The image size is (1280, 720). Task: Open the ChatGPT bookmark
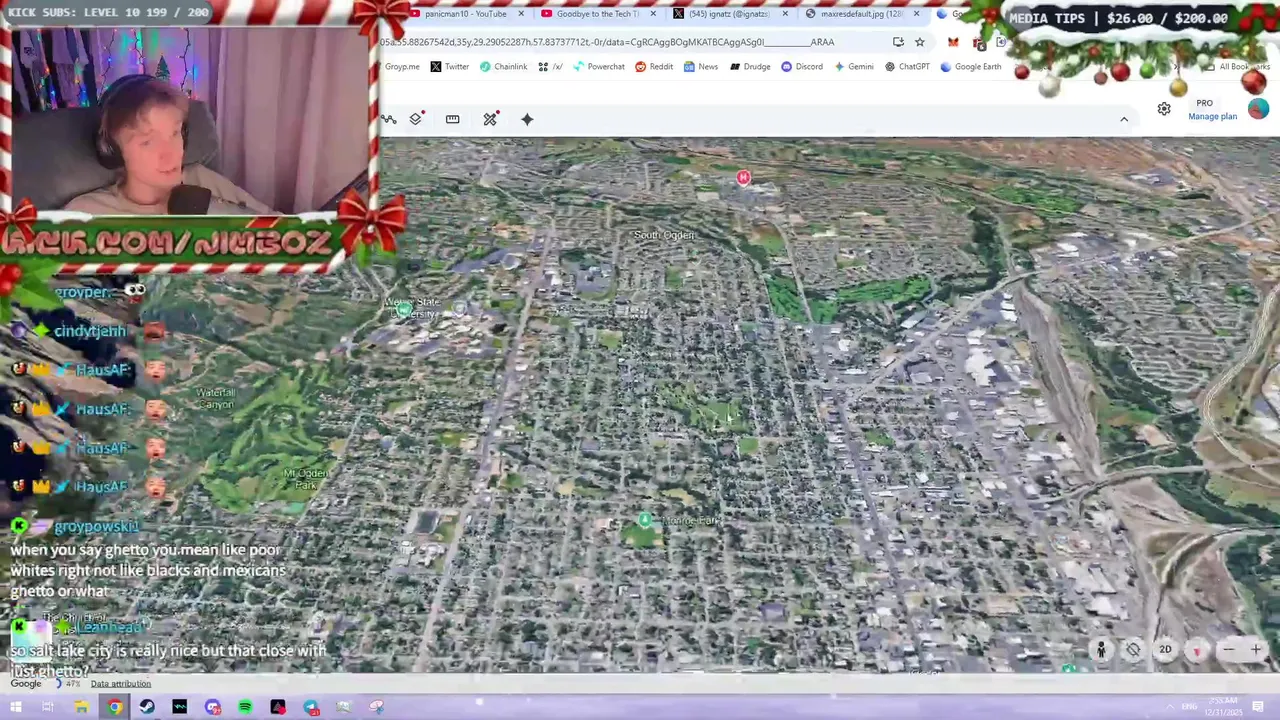(x=906, y=67)
